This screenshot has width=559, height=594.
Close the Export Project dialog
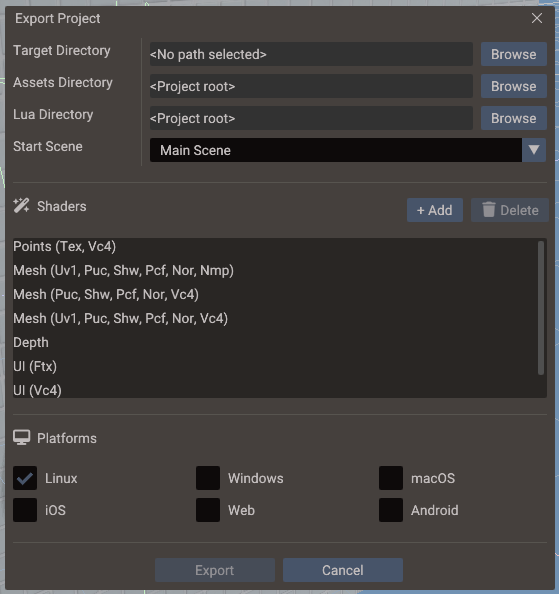coord(537,18)
